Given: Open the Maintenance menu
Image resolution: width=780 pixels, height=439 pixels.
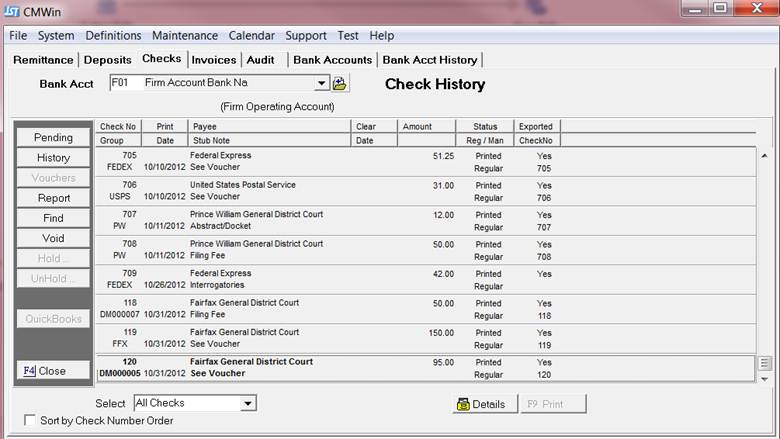Looking at the screenshot, I should pyautogui.click(x=185, y=35).
